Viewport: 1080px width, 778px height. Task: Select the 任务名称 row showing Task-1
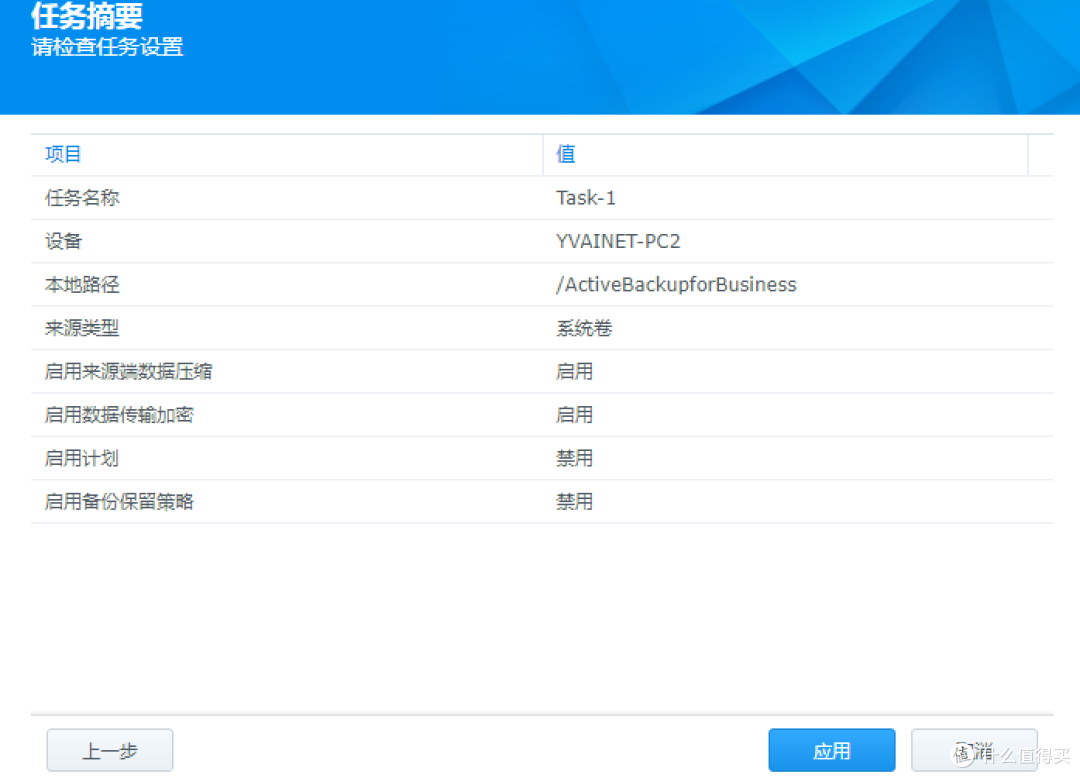coord(300,198)
